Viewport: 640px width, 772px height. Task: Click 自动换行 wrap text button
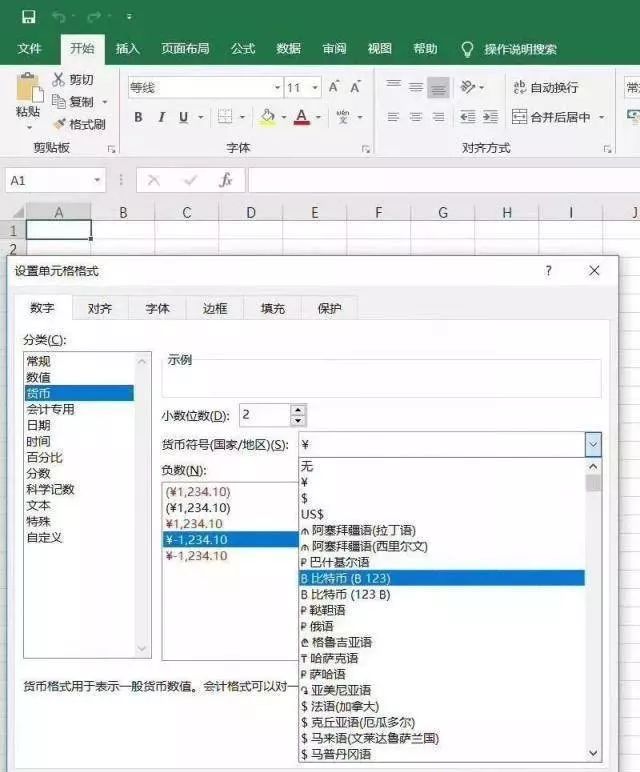pos(545,87)
